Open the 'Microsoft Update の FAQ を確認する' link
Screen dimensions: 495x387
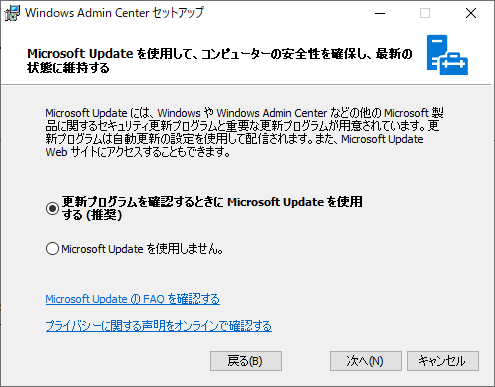click(133, 299)
